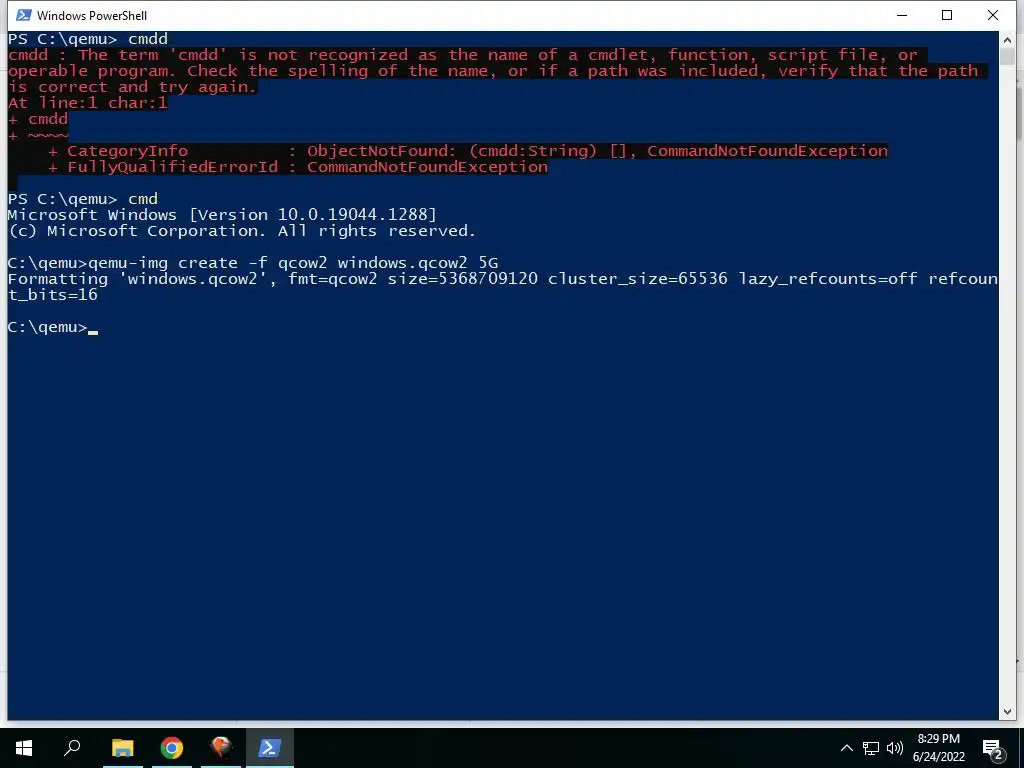The image size is (1024, 768).
Task: Show hidden system tray icons
Action: point(846,748)
